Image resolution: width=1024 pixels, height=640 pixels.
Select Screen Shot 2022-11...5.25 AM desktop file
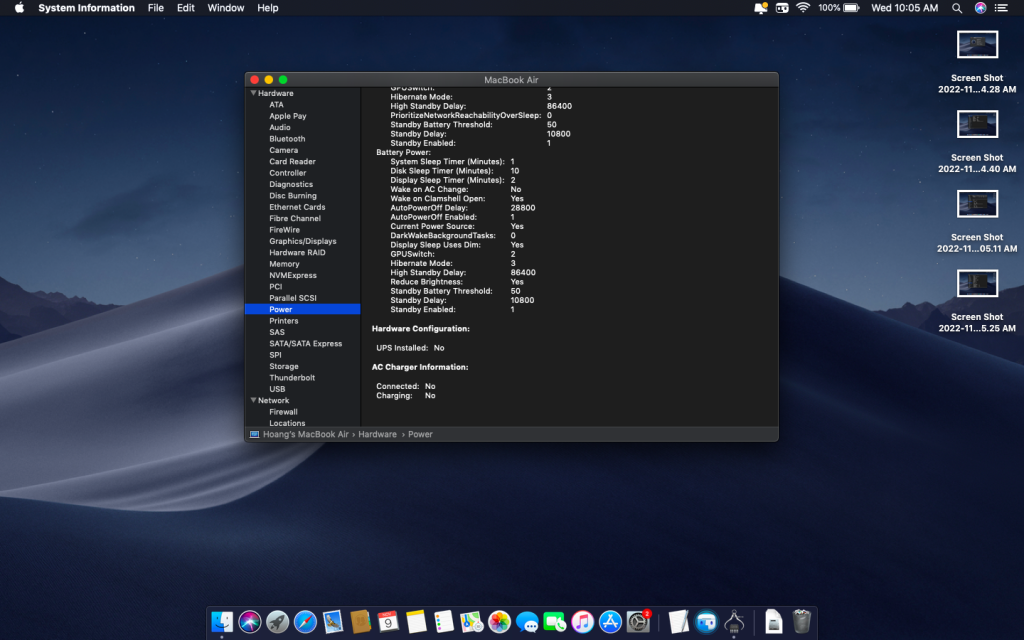click(x=977, y=301)
